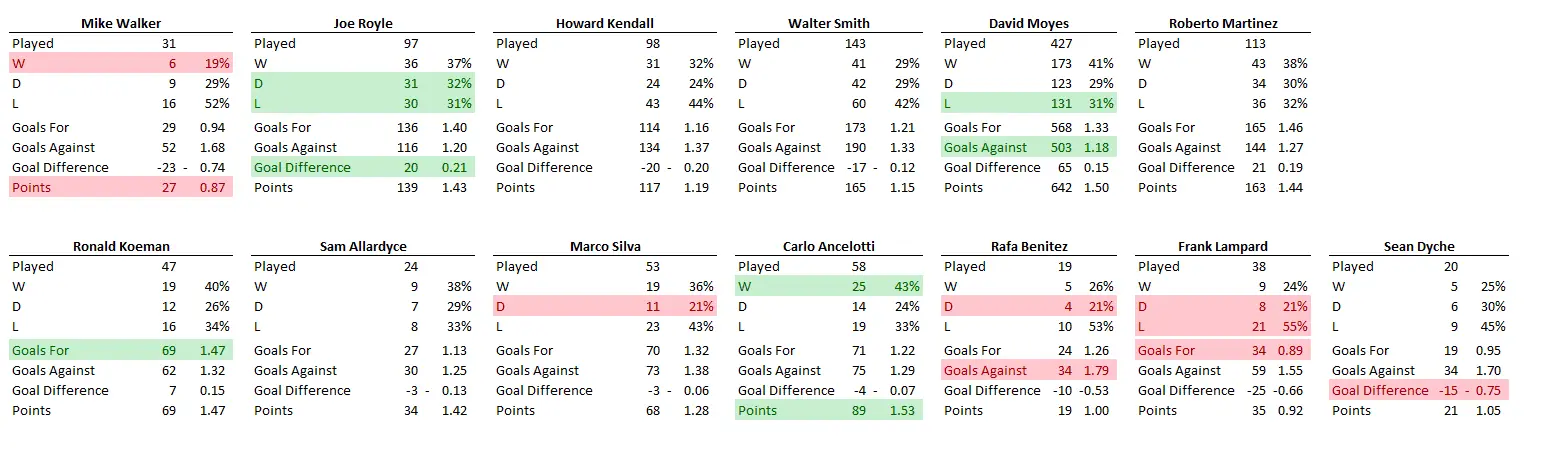Select the Walter Smith heading cell
1548x458 pixels.
828,23
